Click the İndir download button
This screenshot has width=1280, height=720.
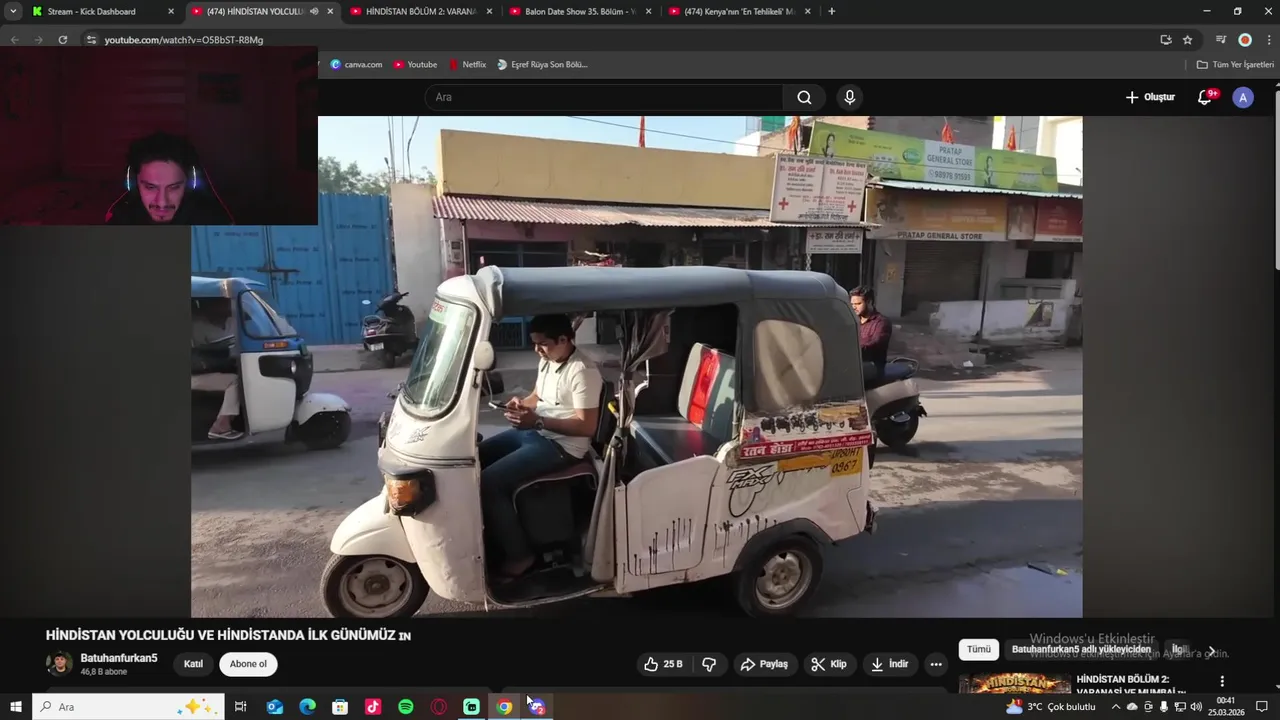[x=889, y=664]
